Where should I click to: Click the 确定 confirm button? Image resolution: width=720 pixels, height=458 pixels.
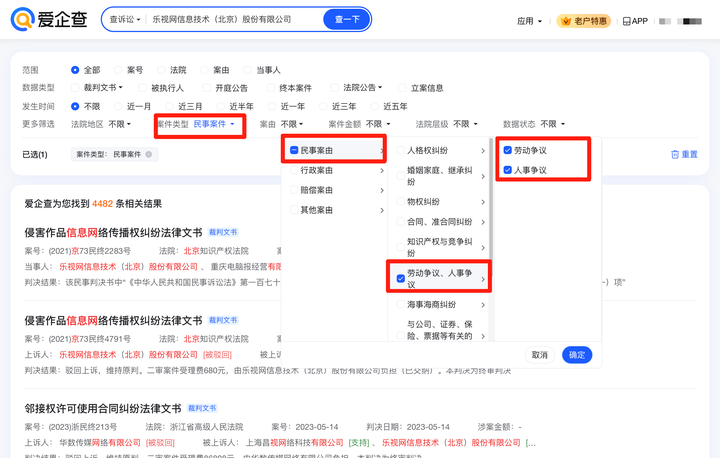(x=577, y=355)
